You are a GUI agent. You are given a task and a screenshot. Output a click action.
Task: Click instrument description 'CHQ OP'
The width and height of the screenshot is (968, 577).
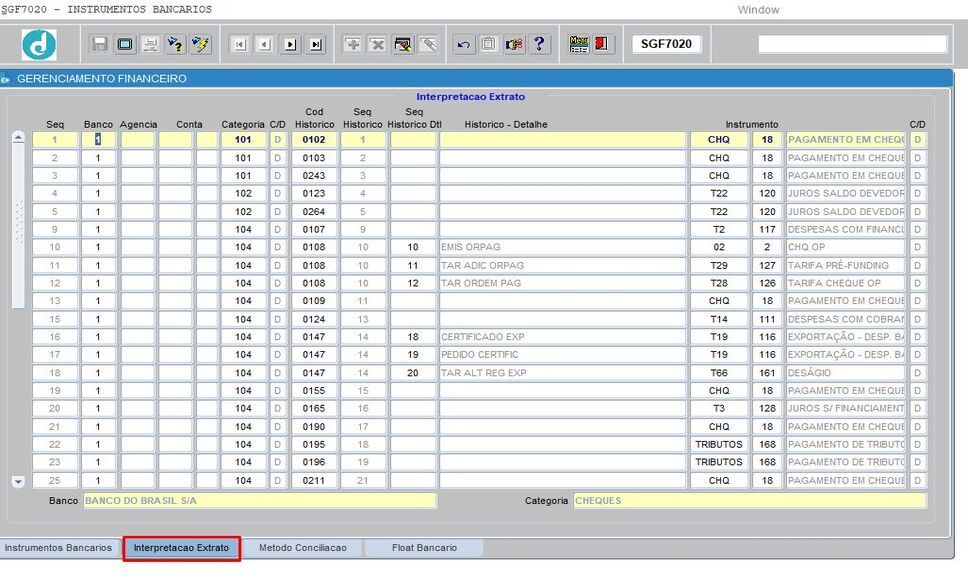pyautogui.click(x=846, y=247)
